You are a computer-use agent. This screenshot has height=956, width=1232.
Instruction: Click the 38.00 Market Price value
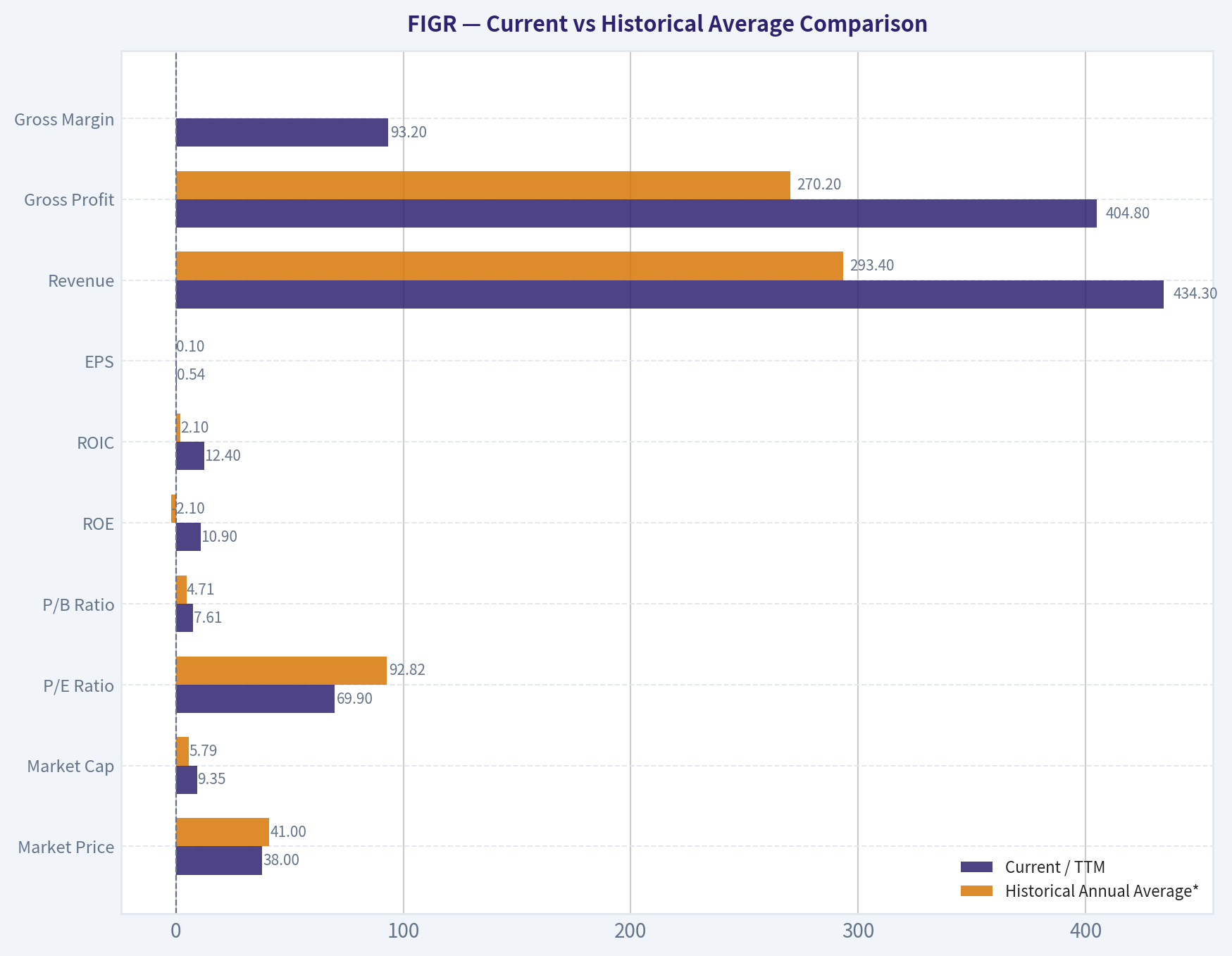[x=281, y=860]
